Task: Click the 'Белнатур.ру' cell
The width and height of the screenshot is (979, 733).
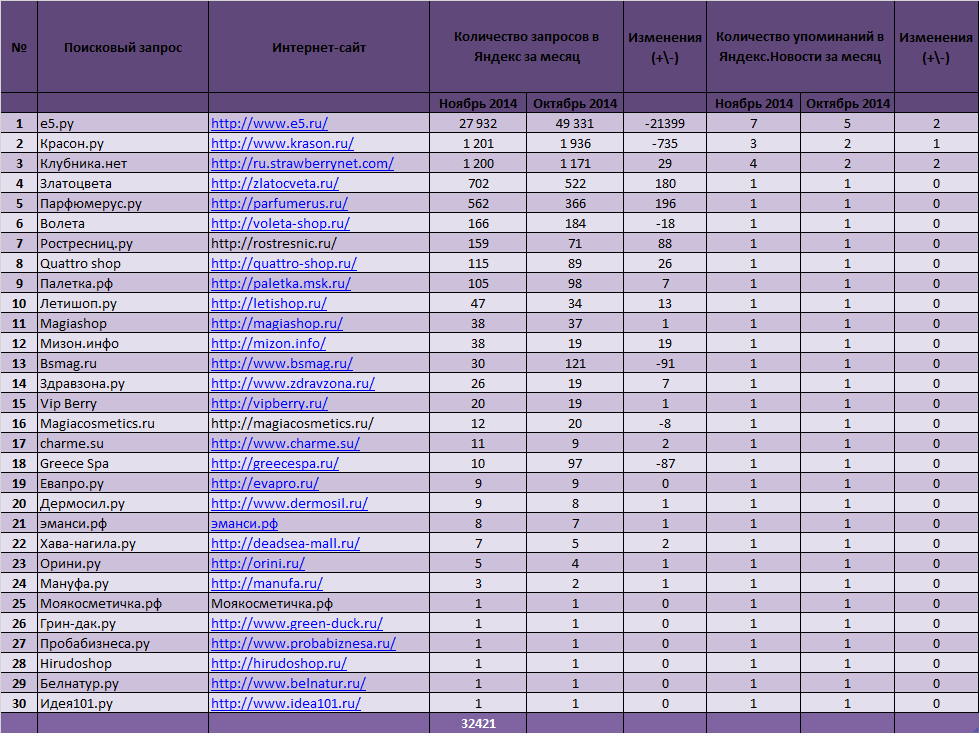Action: 123,683
